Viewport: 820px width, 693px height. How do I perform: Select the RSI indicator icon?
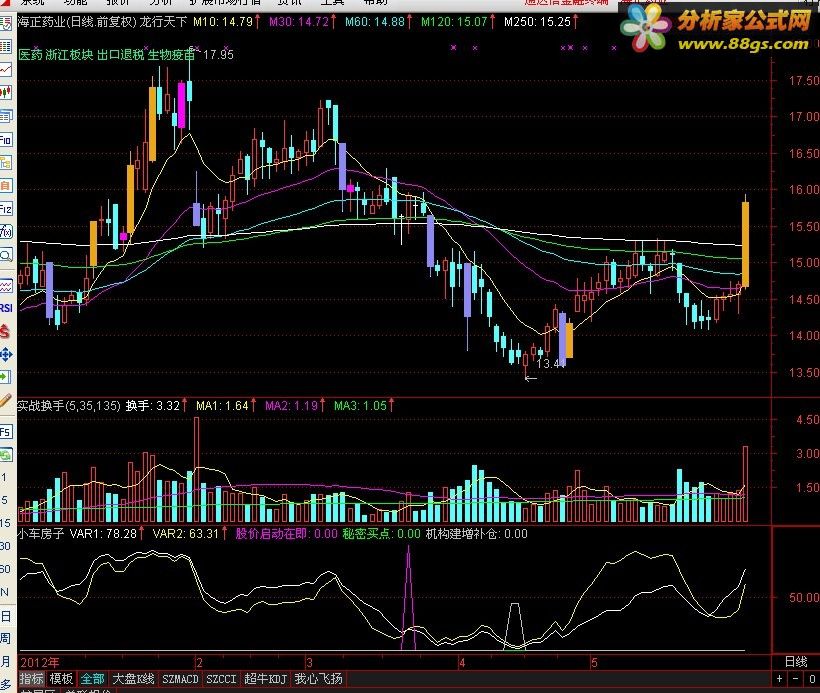[x=5, y=308]
